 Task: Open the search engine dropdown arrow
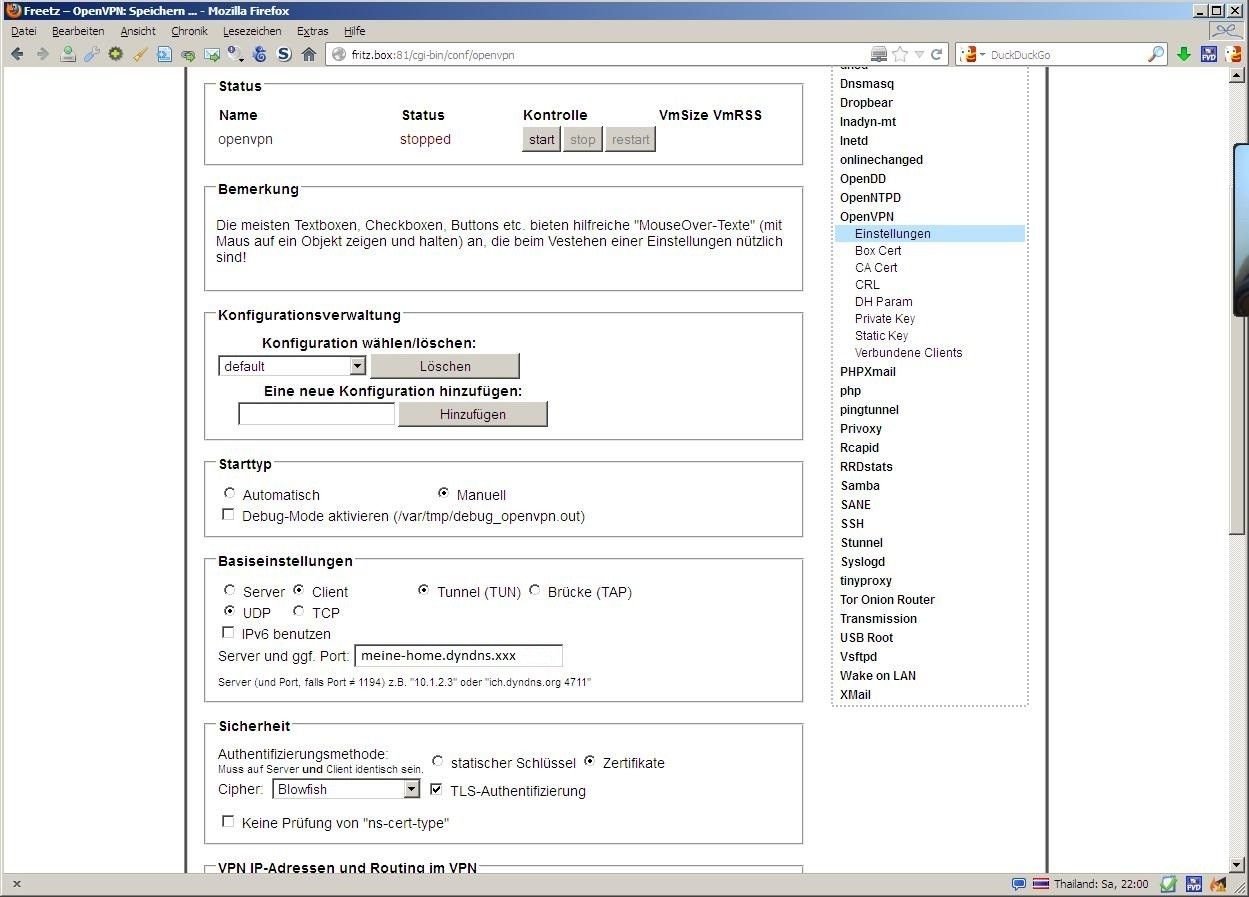(x=982, y=54)
